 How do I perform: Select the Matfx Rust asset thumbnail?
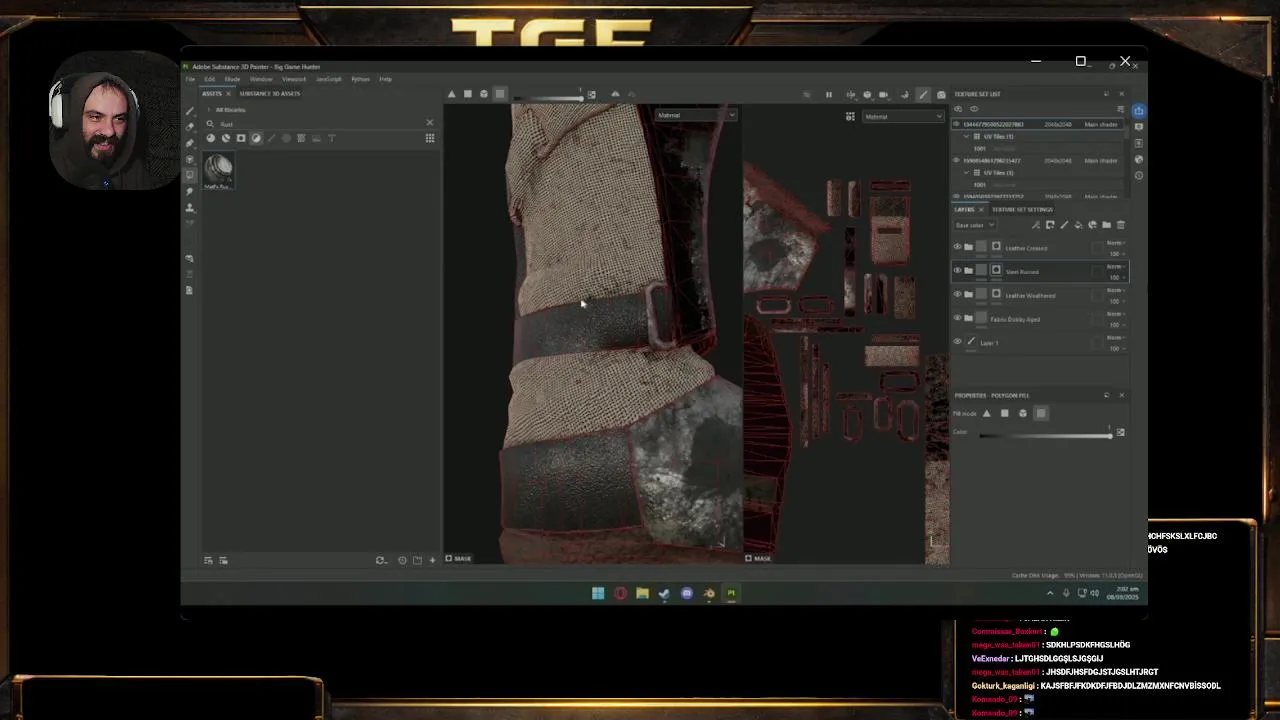coord(218,171)
